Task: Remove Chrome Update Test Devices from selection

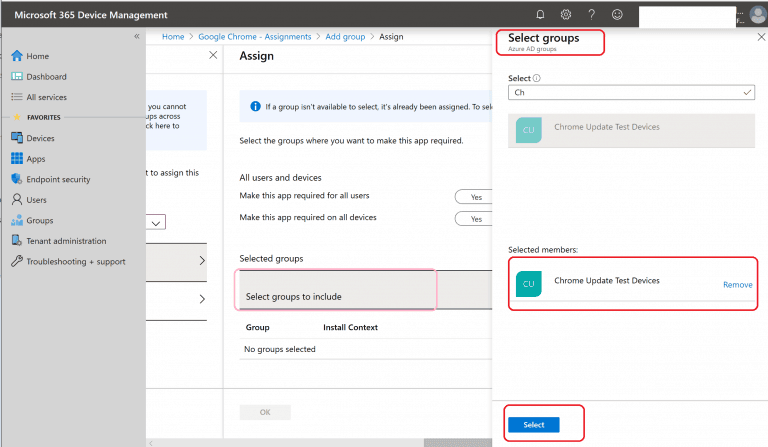Action: [738, 284]
